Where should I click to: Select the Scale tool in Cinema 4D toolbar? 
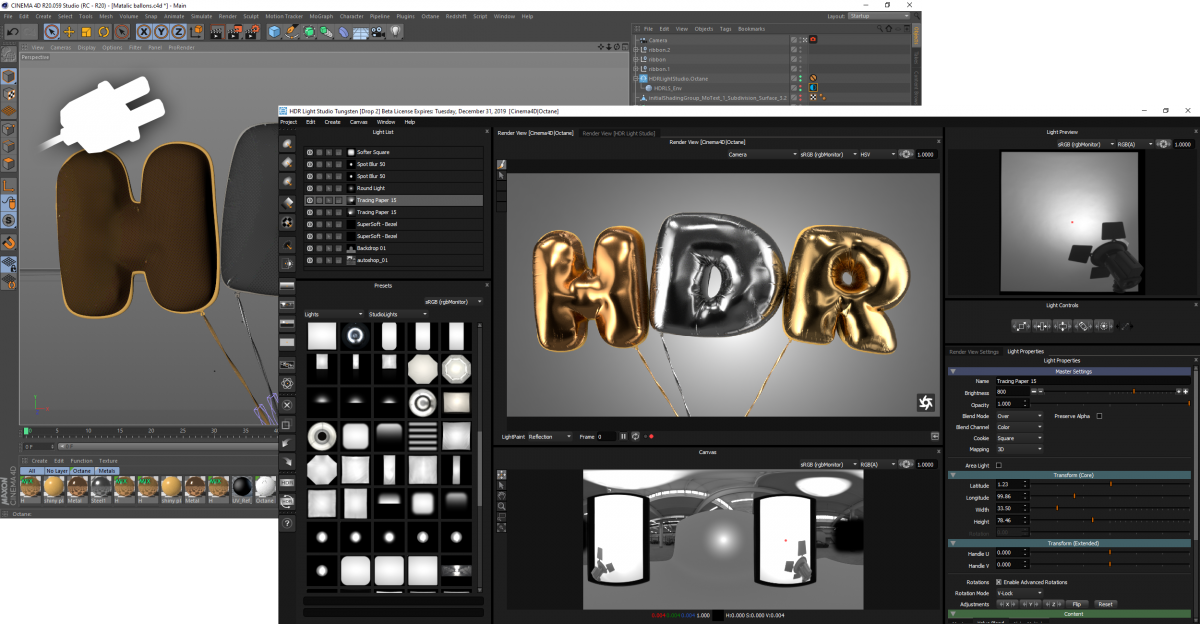coord(87,32)
